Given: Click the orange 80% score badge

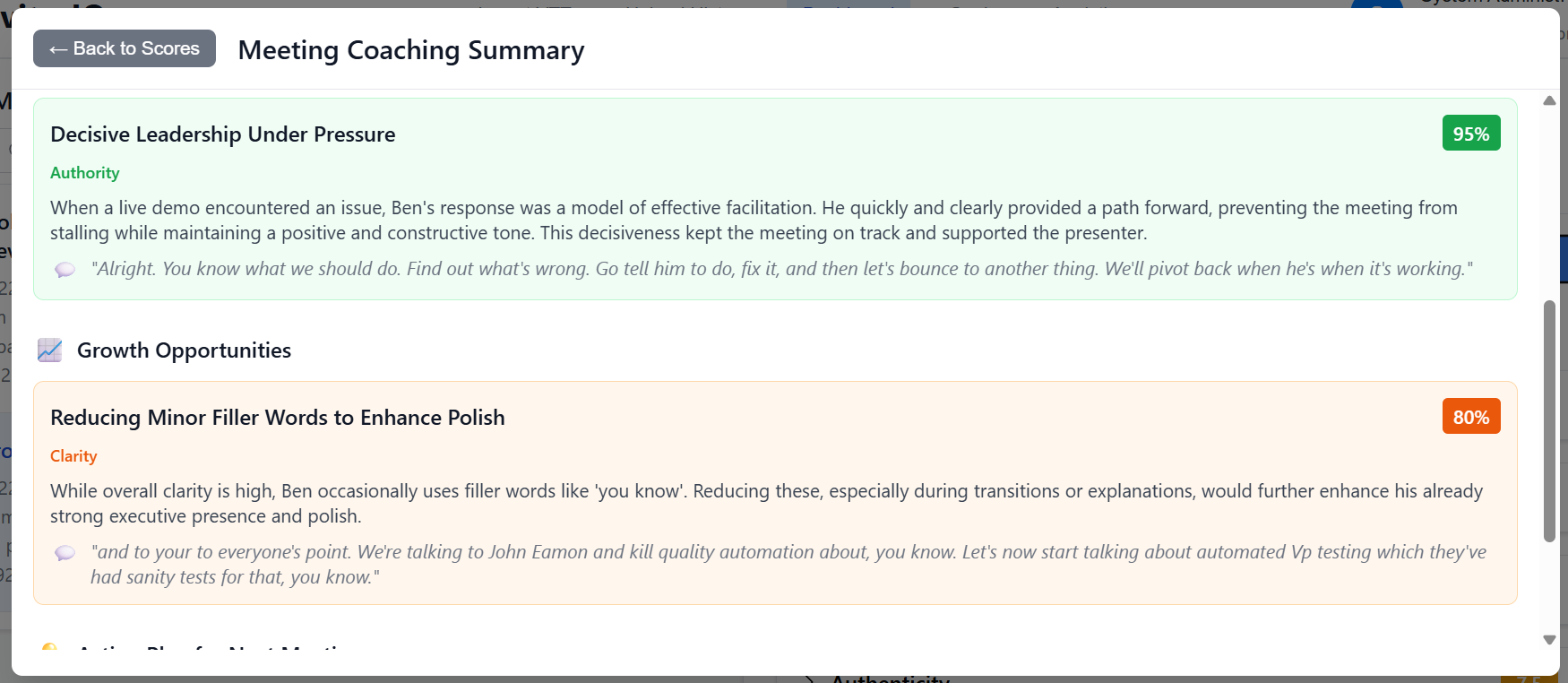Looking at the screenshot, I should point(1470,417).
